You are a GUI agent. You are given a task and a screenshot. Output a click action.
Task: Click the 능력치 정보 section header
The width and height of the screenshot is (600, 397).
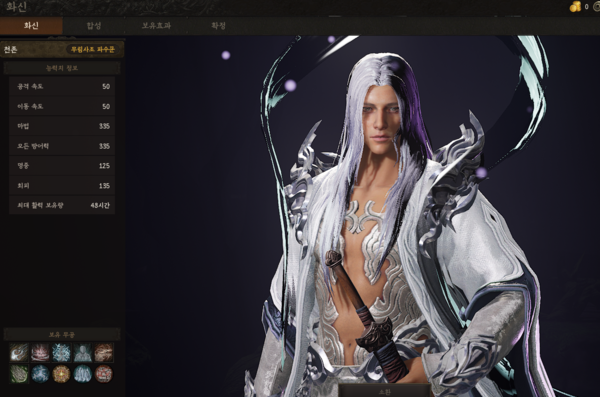(62, 68)
